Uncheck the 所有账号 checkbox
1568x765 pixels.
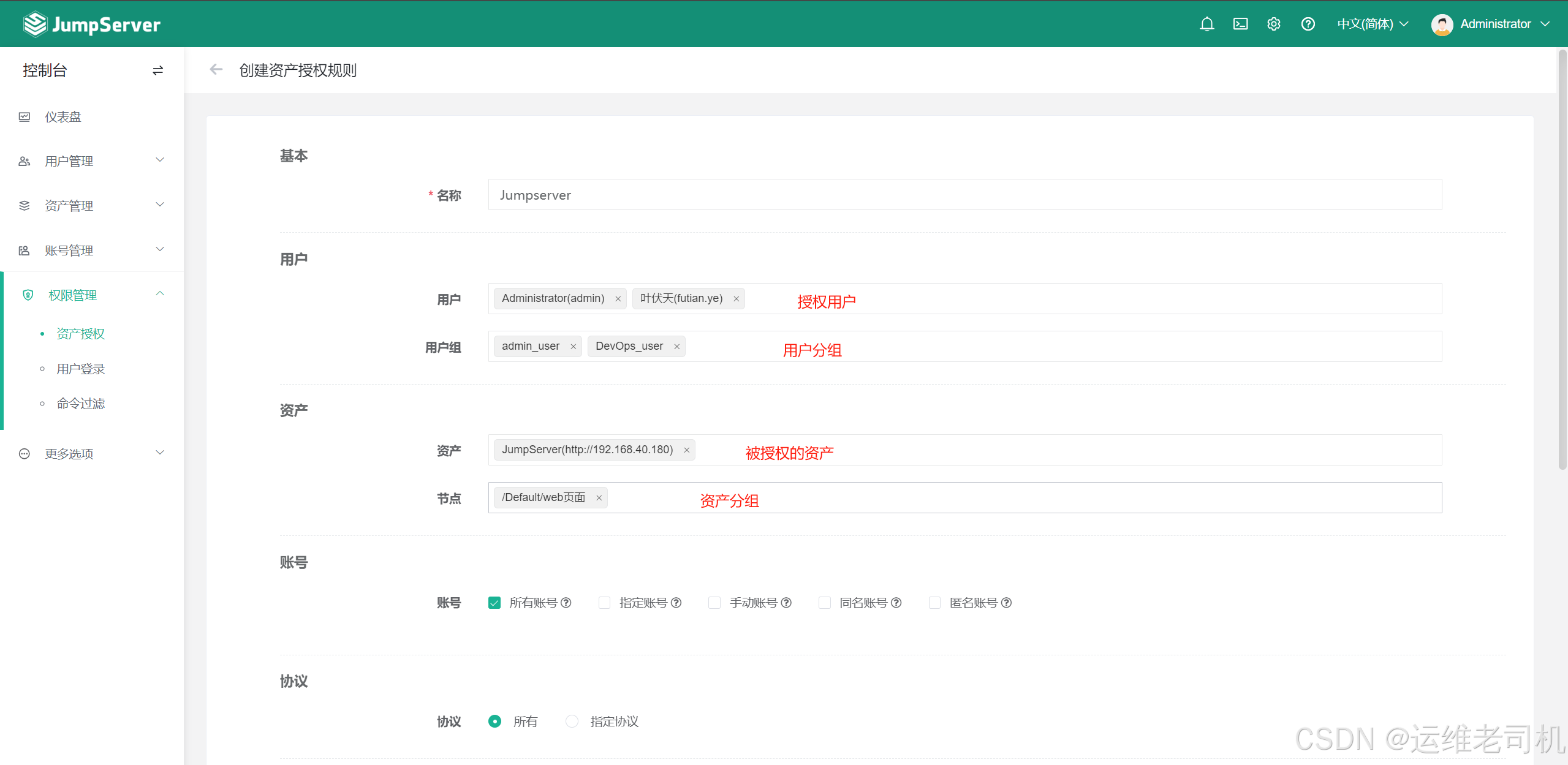point(494,603)
